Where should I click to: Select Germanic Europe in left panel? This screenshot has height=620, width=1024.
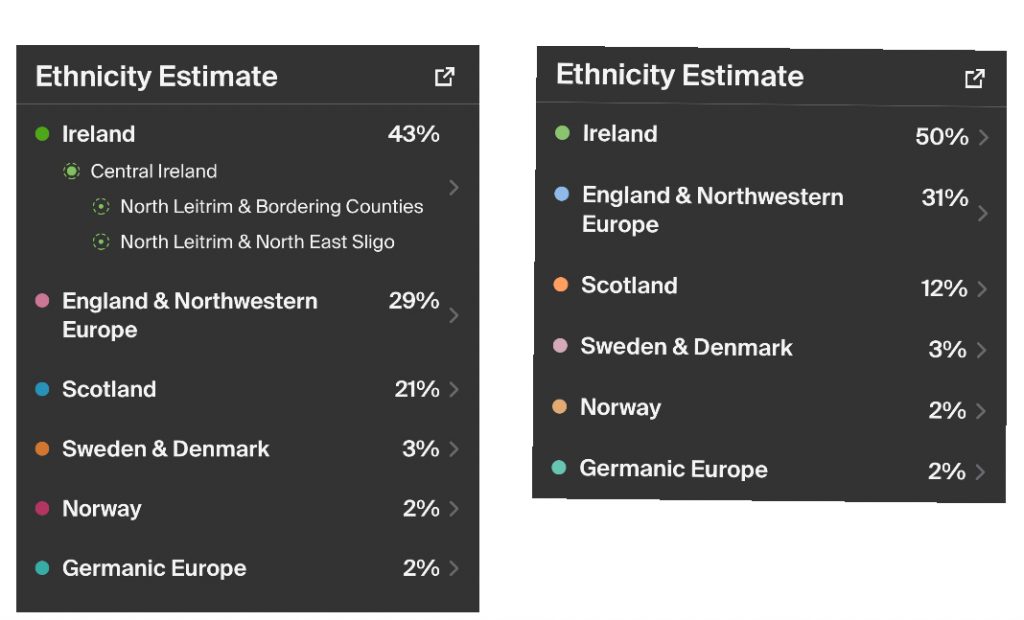click(x=154, y=569)
